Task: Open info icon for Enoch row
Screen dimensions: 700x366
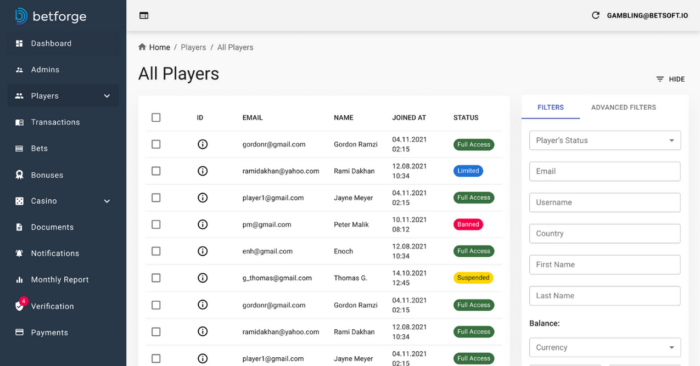Action: (x=203, y=251)
